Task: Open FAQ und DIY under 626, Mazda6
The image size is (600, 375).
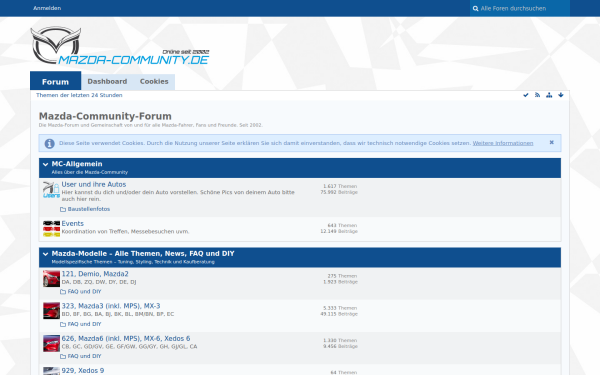Action: click(x=85, y=356)
